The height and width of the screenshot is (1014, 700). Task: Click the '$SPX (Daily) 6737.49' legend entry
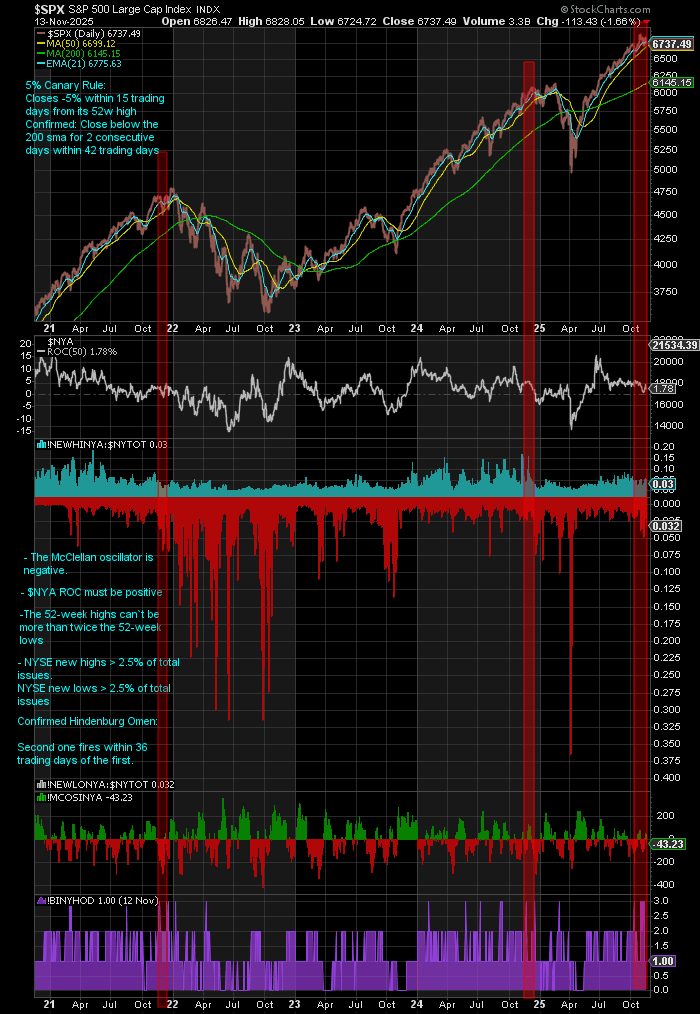point(90,33)
